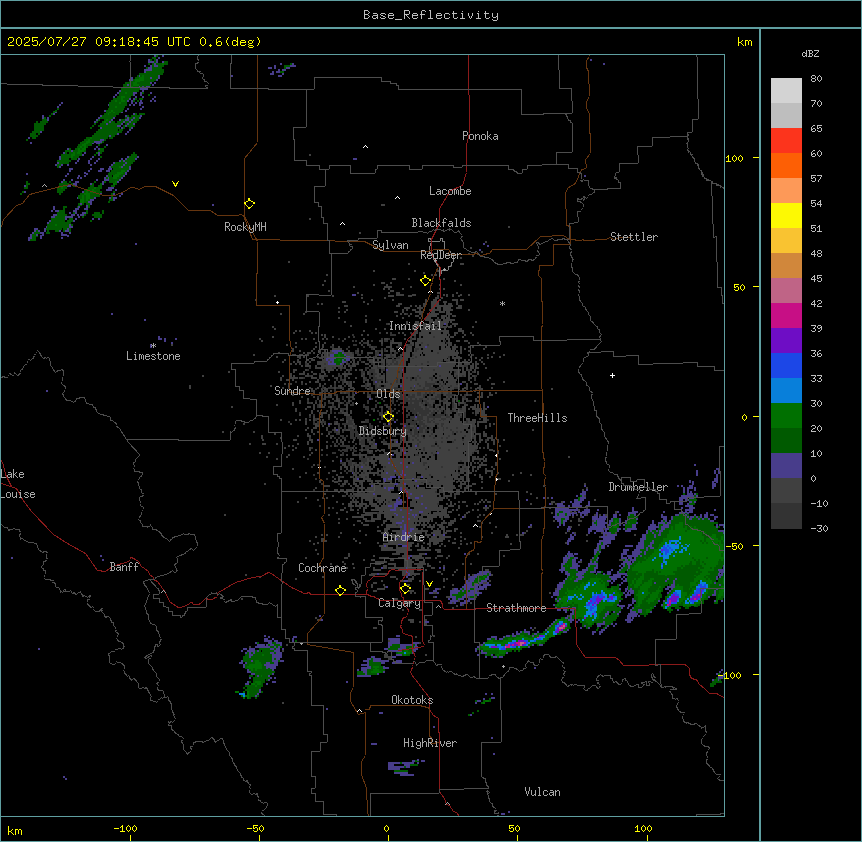This screenshot has height=842, width=862.
Task: Click the large green storm cell south of Drumheller
Action: click(x=676, y=563)
